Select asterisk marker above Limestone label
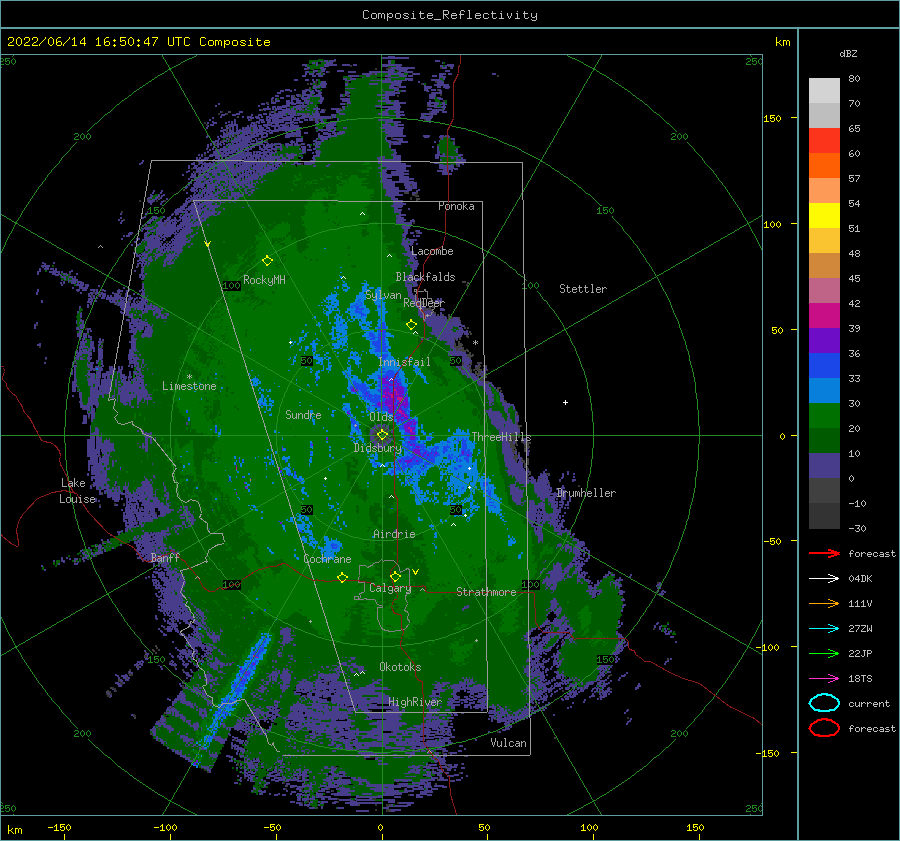This screenshot has width=900, height=841. click(189, 377)
